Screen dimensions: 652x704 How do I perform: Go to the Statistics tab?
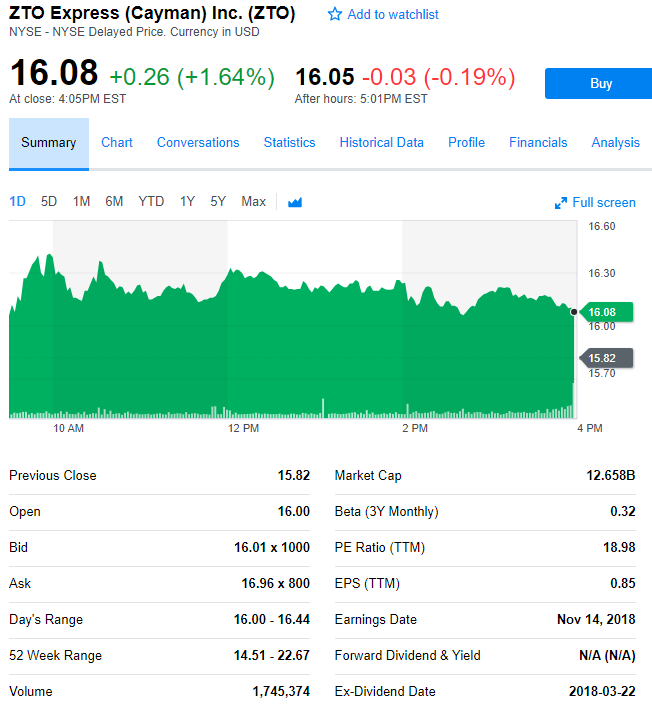[x=290, y=143]
